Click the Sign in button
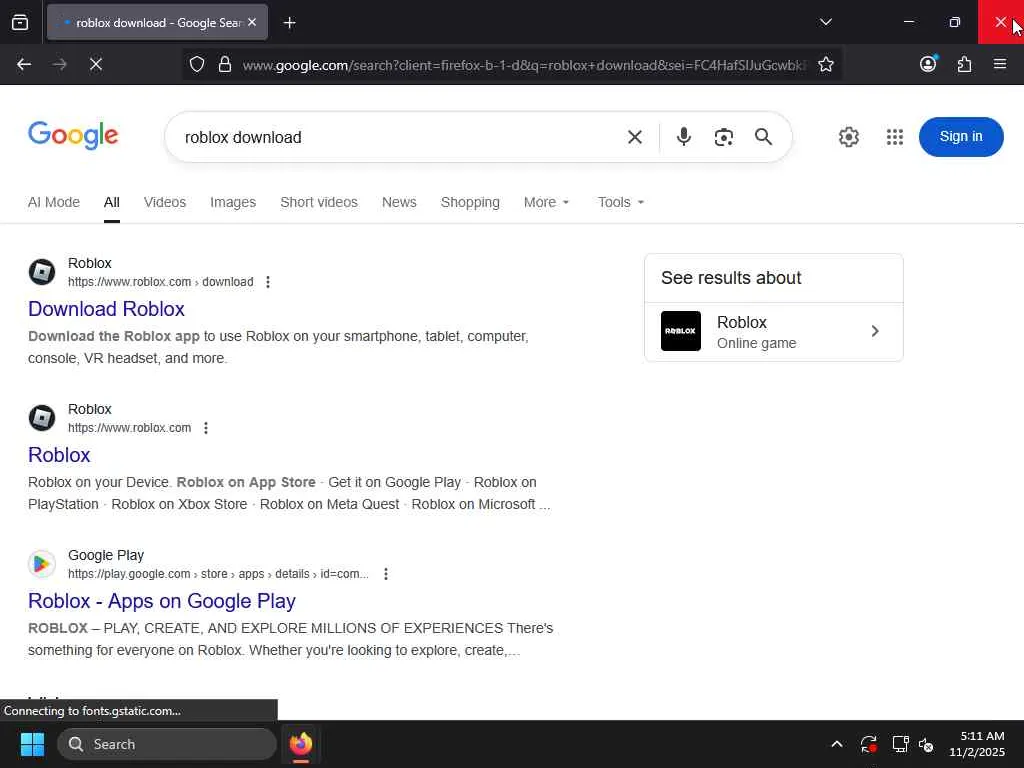Viewport: 1024px width, 768px height. [961, 136]
